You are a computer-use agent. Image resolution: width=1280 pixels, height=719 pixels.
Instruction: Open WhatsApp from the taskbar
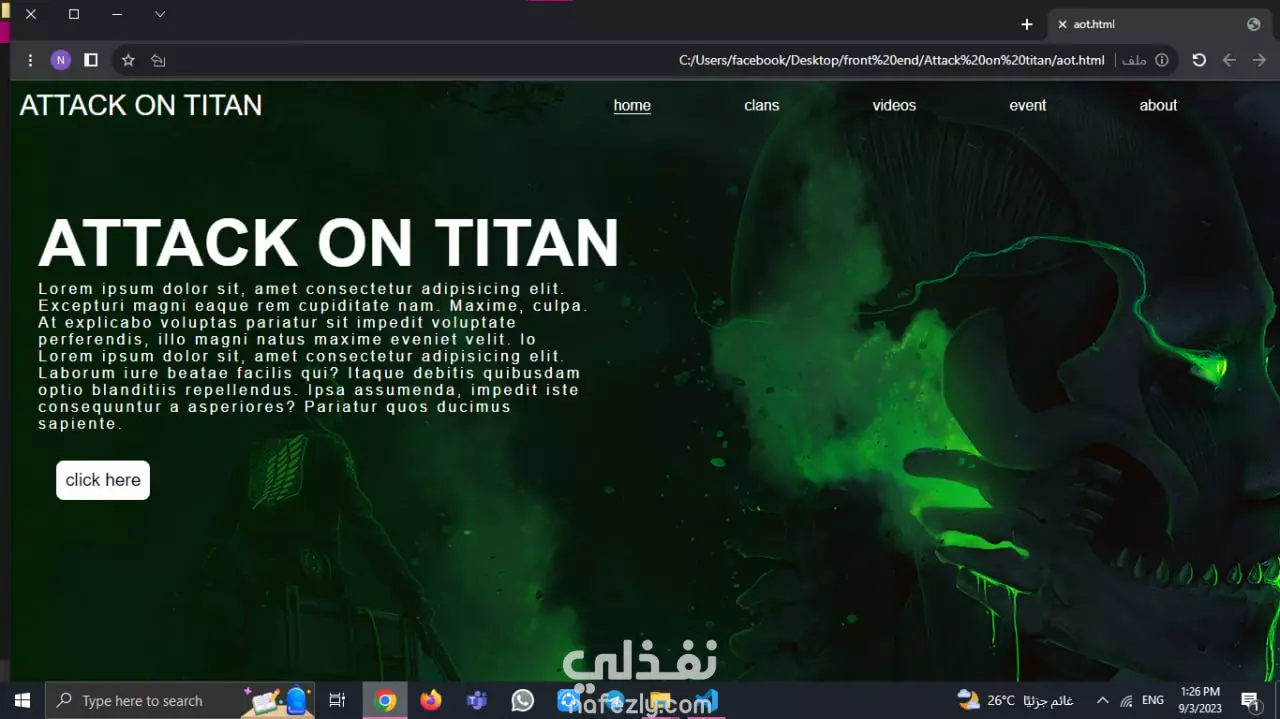click(522, 700)
